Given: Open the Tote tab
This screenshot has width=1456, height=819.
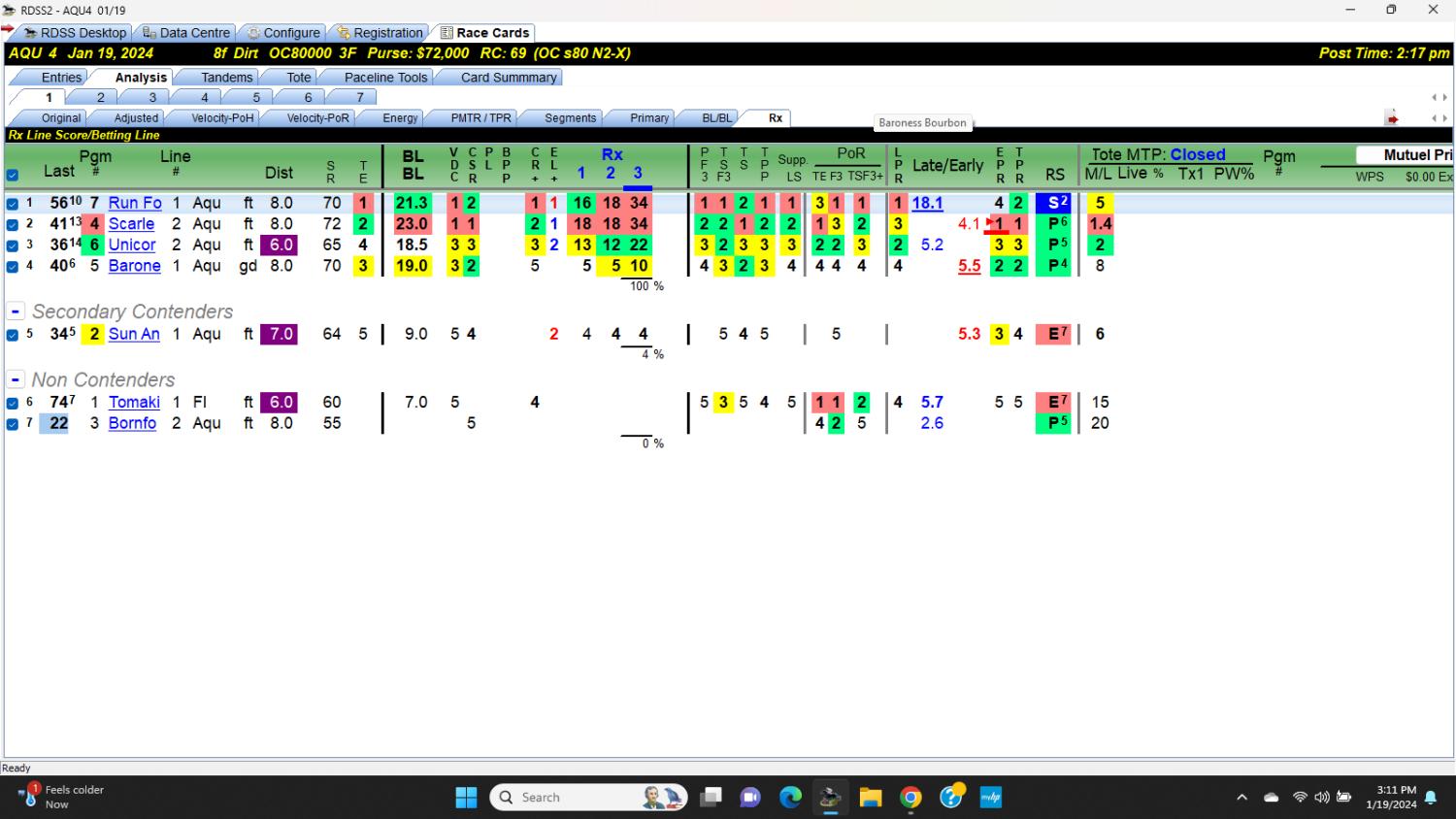Looking at the screenshot, I should click(299, 78).
